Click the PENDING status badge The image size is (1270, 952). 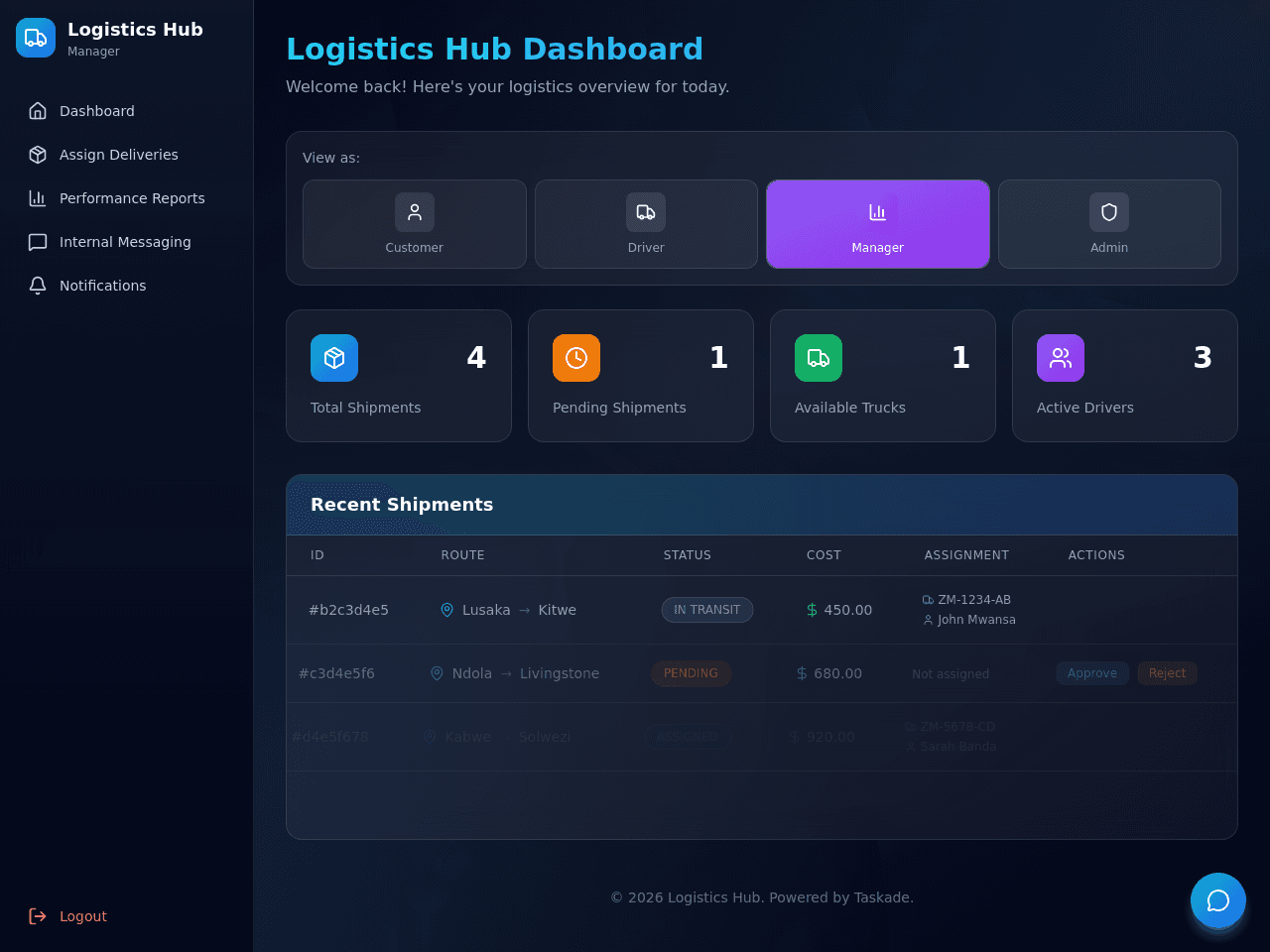692,673
